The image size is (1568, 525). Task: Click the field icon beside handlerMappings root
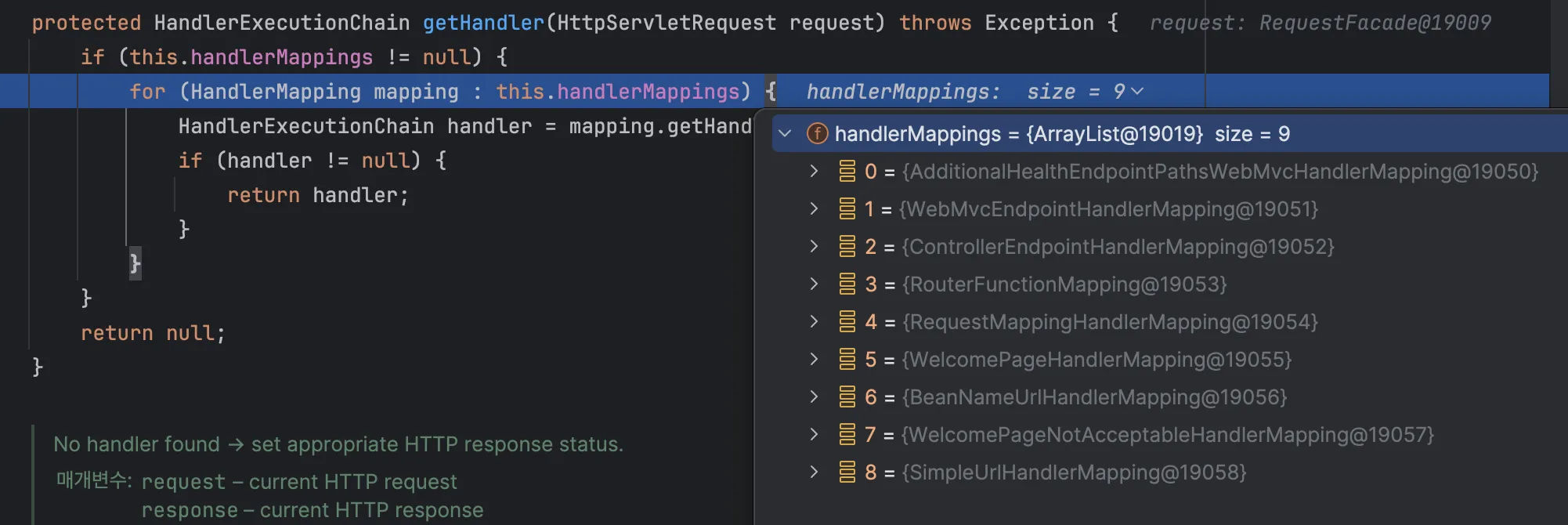(x=817, y=134)
